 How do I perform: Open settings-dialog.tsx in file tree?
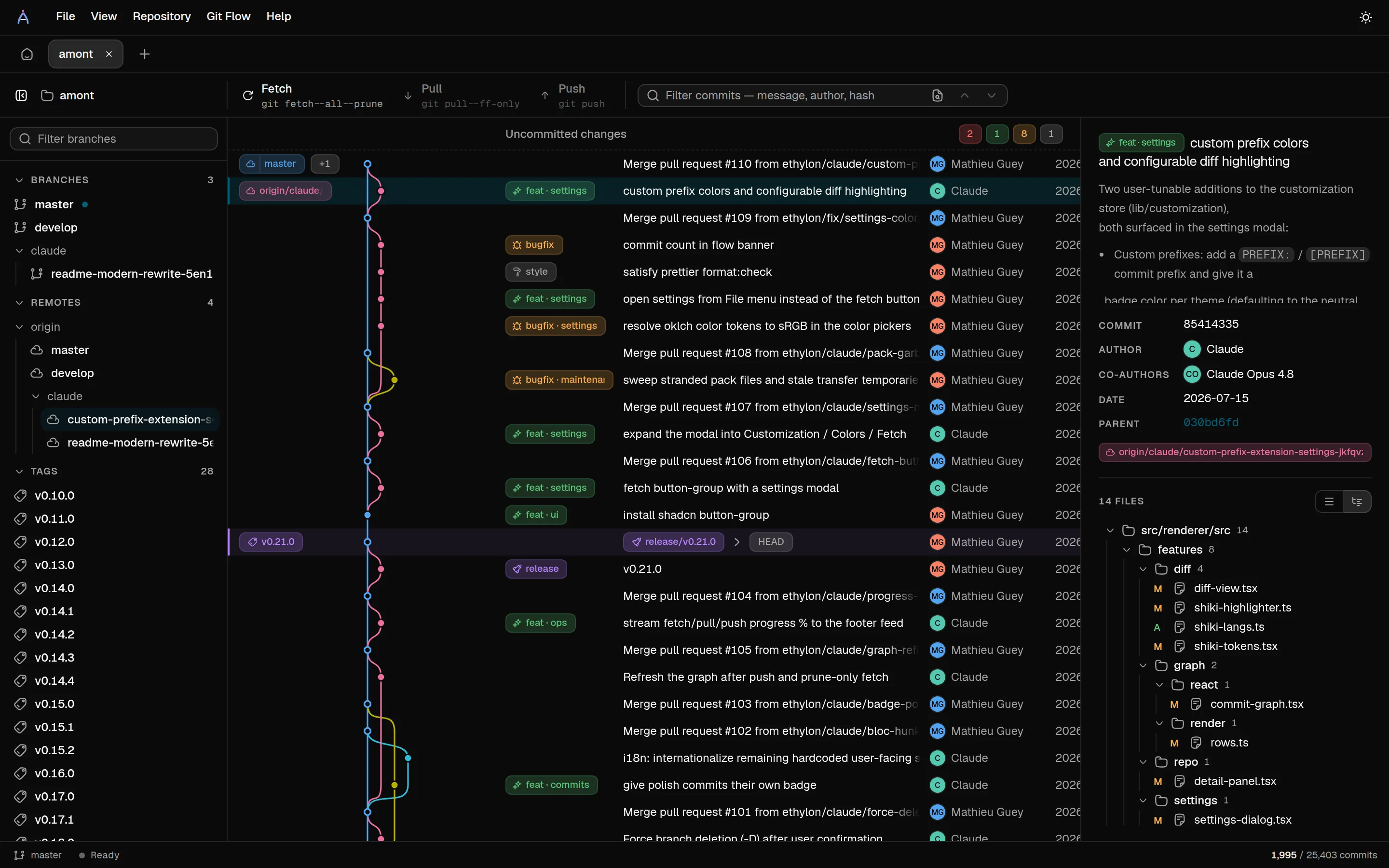coord(1242,820)
